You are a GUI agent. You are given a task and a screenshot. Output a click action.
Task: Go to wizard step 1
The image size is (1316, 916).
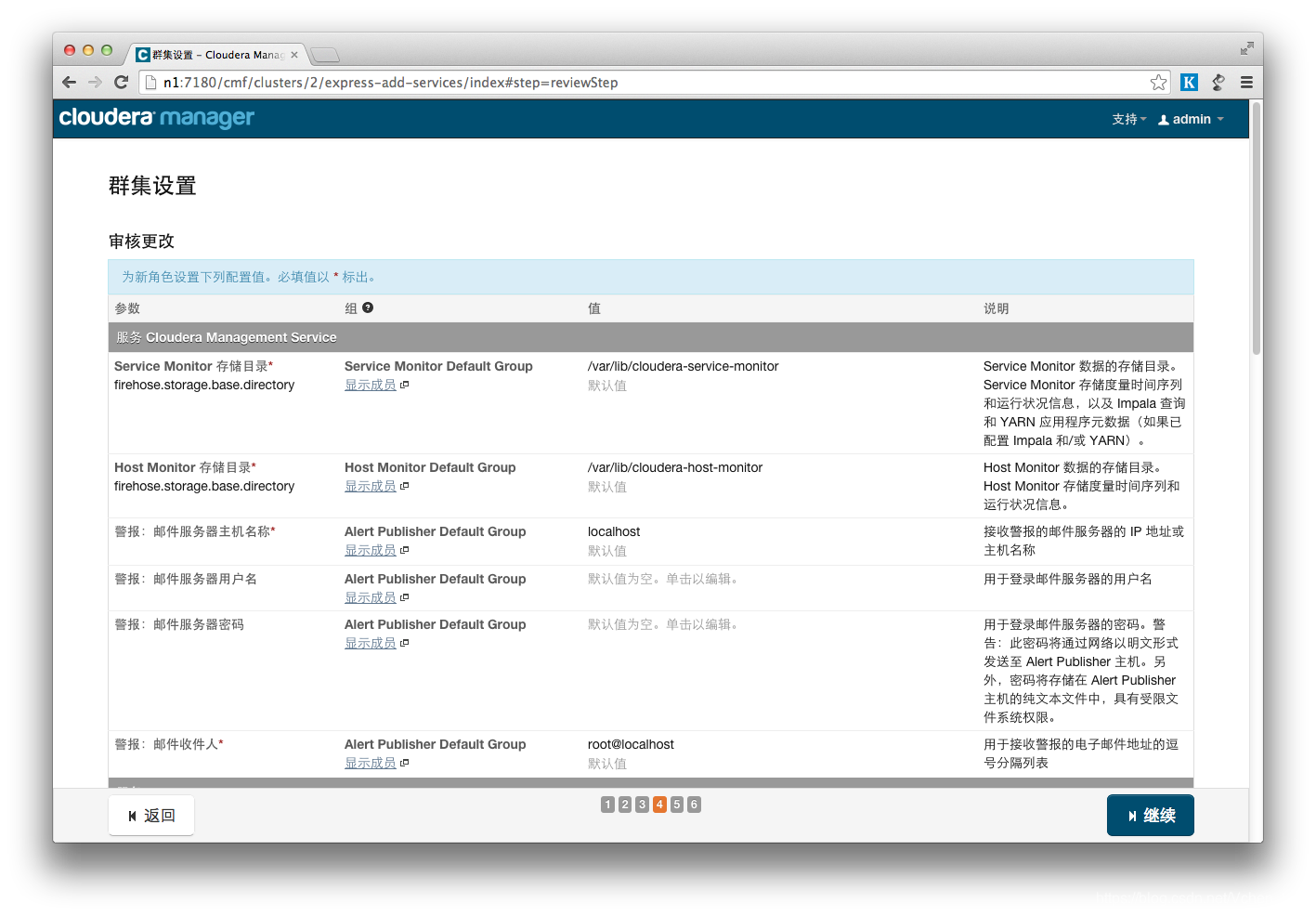[607, 805]
